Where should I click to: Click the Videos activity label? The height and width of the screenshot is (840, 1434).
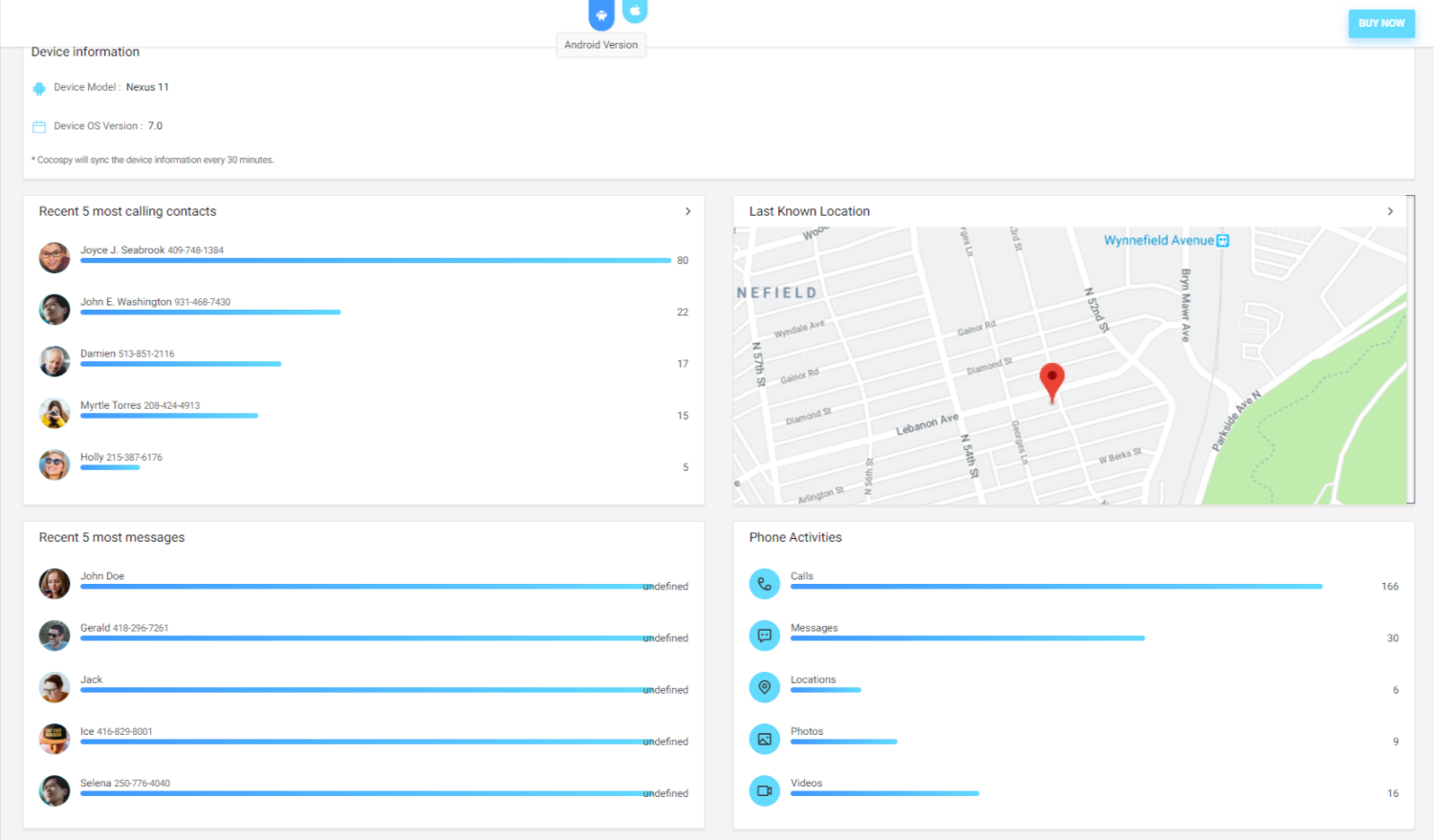pos(807,783)
